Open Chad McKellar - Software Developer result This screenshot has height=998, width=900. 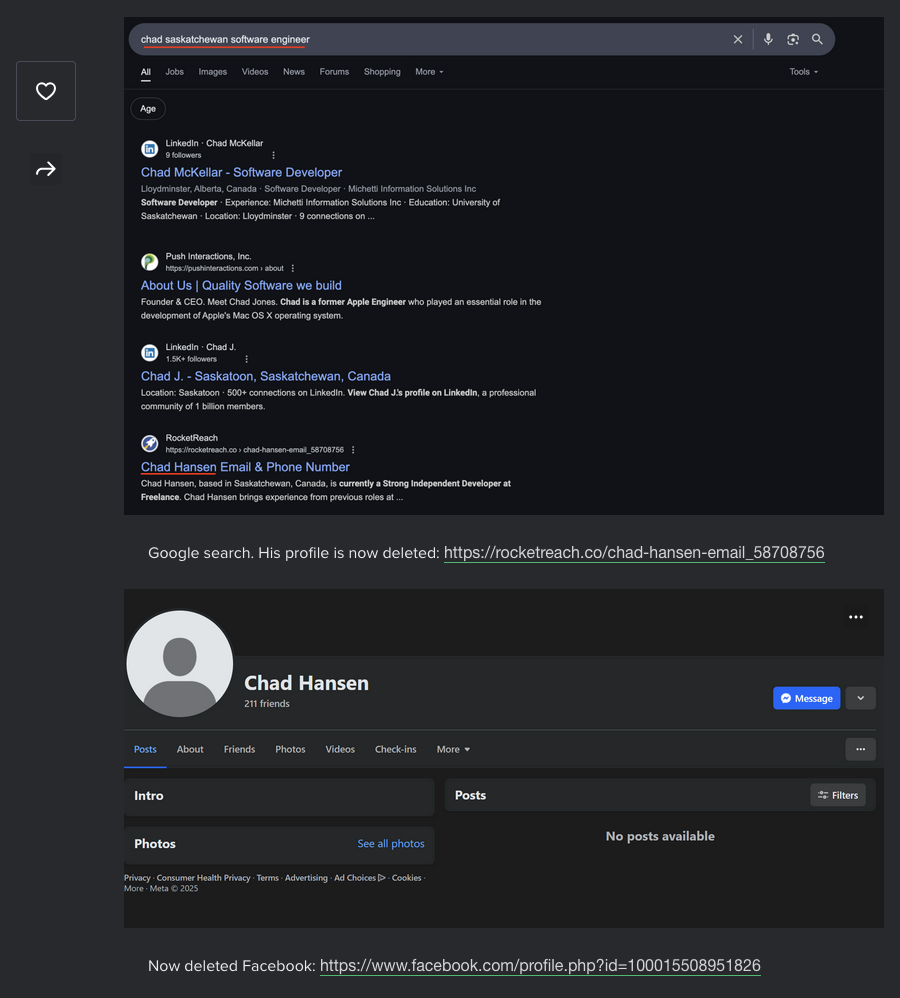pos(241,172)
